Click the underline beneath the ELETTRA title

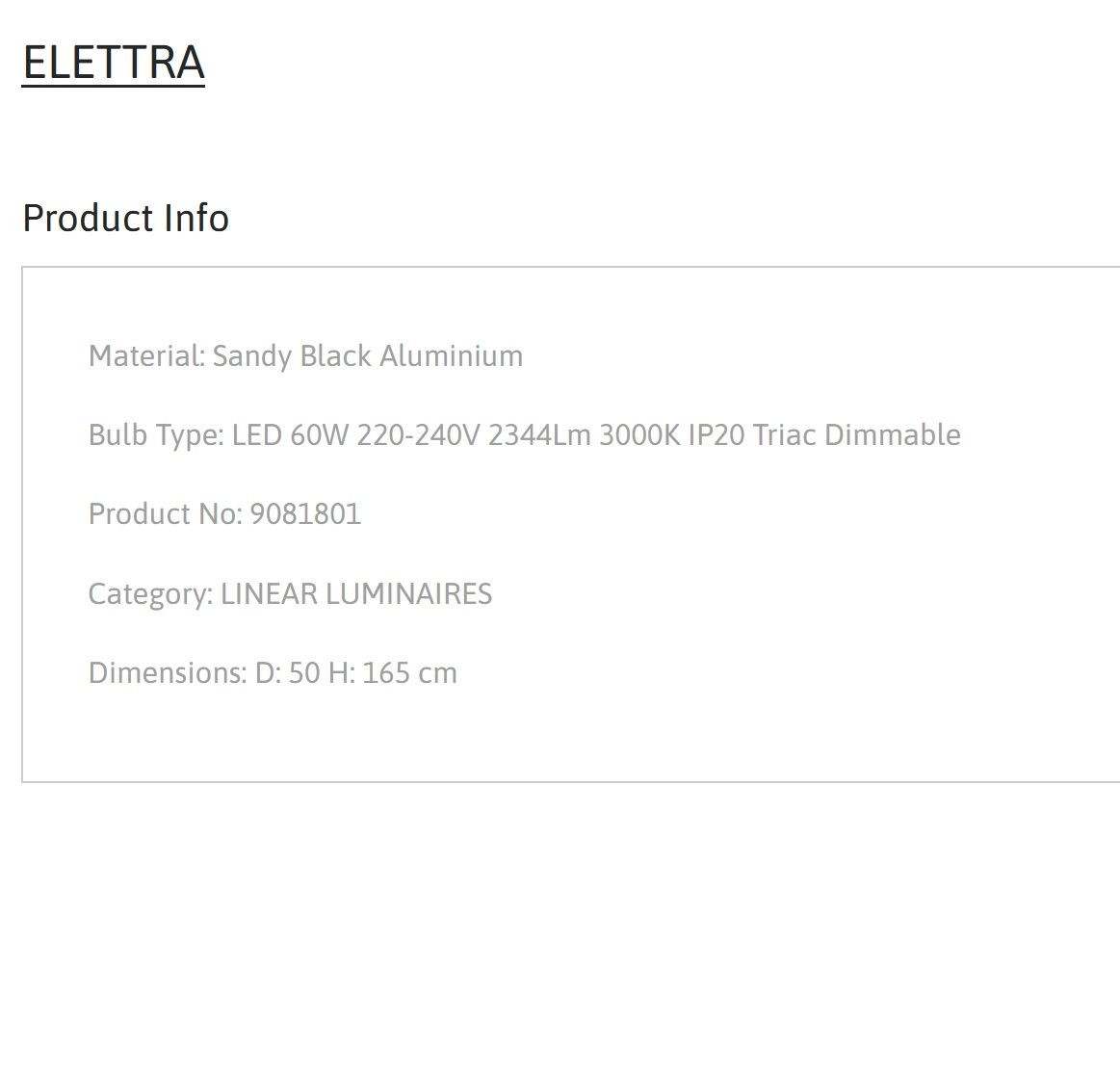114,86
